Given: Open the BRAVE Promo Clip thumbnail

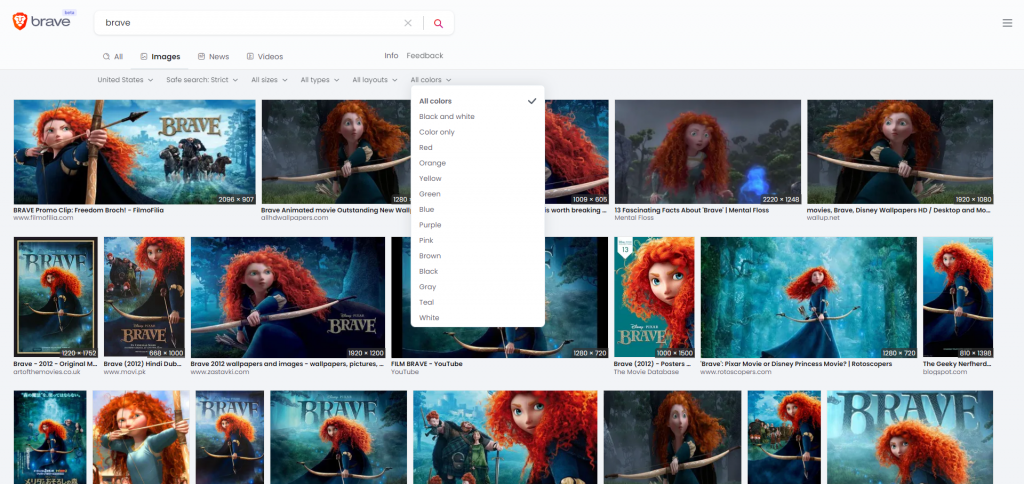Looking at the screenshot, I should click(134, 152).
